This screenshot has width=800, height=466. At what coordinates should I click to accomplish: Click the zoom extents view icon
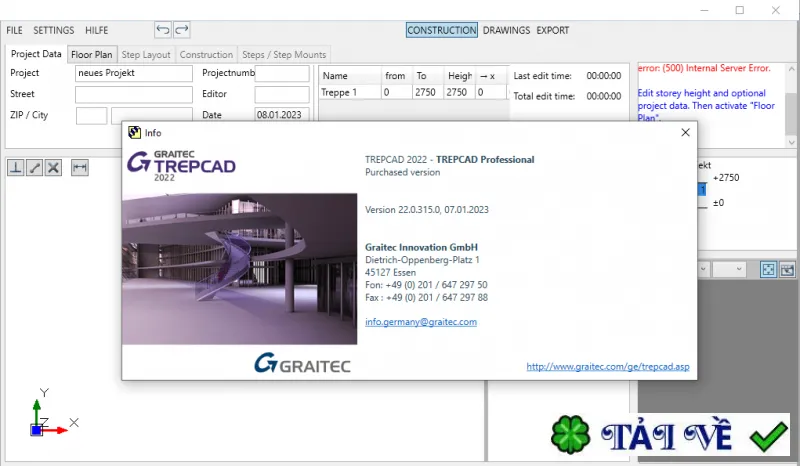point(768,269)
